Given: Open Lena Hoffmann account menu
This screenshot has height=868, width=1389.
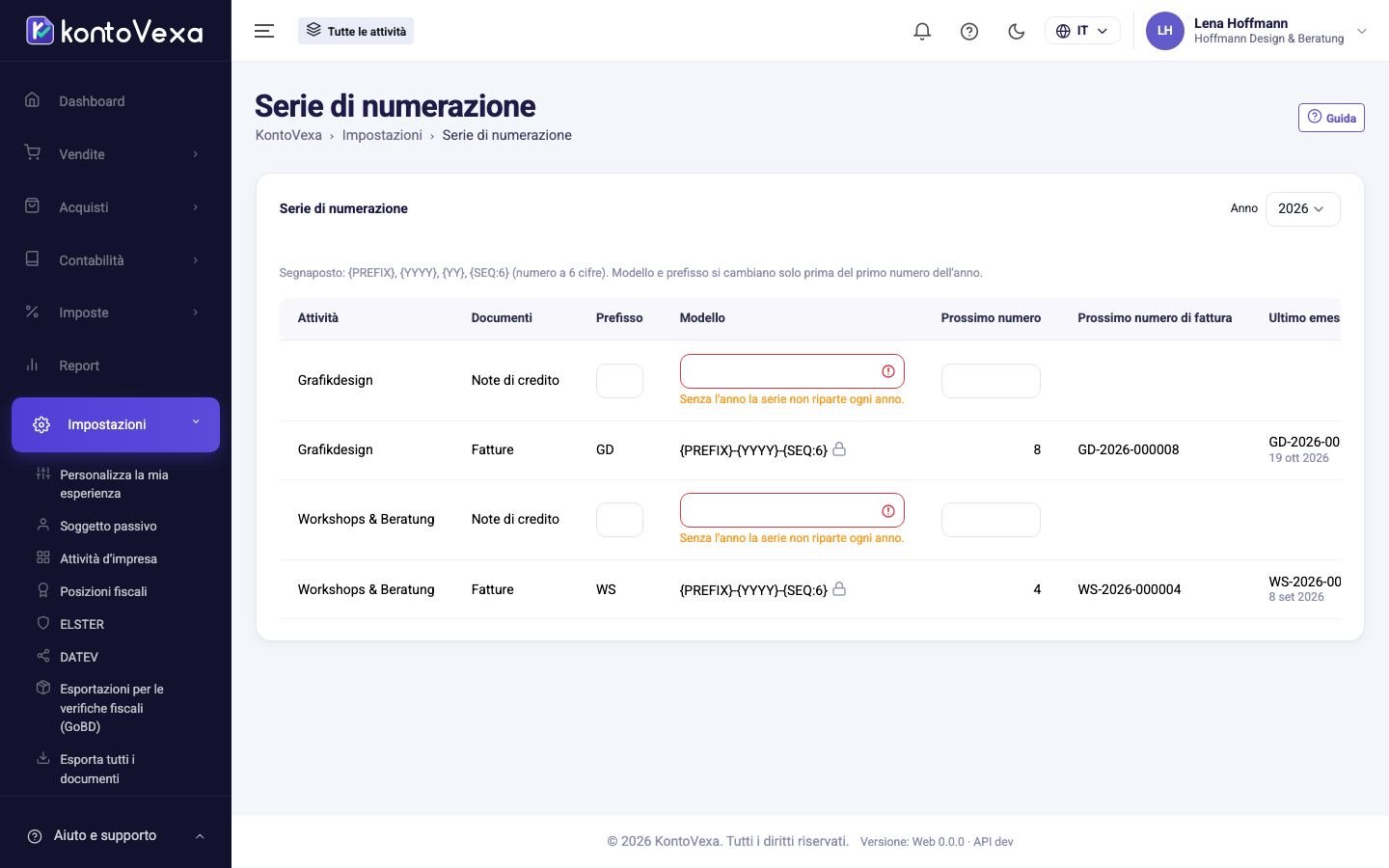Looking at the screenshot, I should (1257, 31).
